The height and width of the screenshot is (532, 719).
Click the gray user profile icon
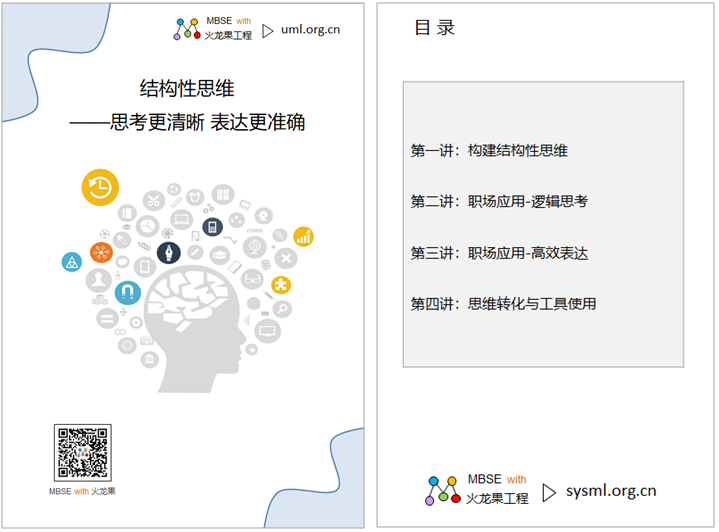tap(99, 281)
